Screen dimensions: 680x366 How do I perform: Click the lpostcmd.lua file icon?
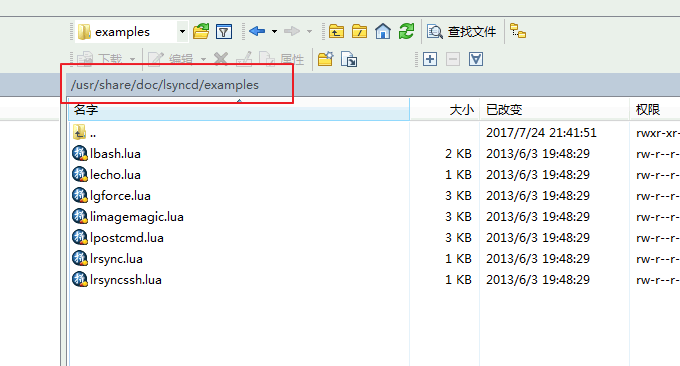point(80,237)
